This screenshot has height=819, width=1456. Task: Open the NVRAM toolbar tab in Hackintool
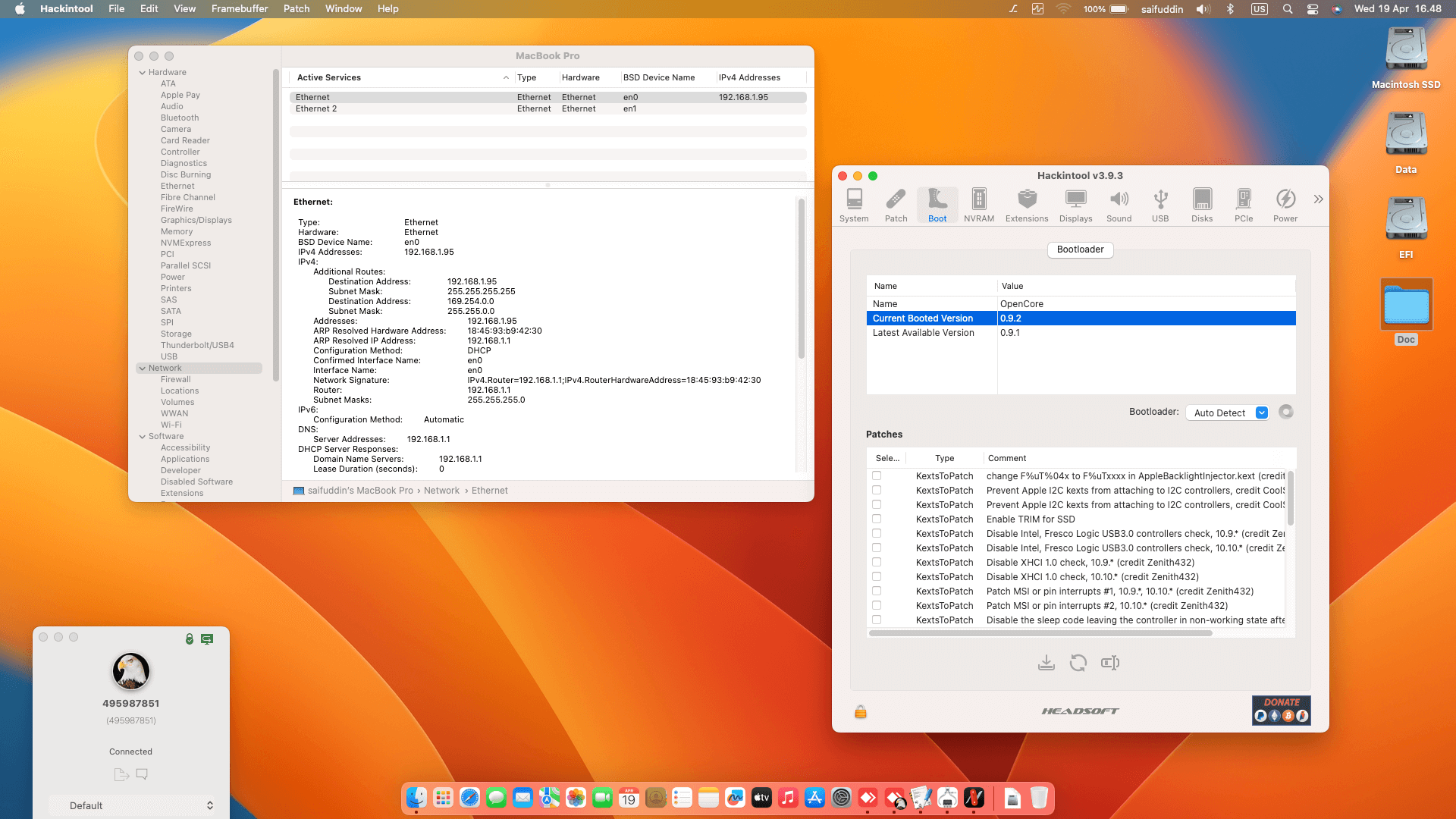pos(978,205)
